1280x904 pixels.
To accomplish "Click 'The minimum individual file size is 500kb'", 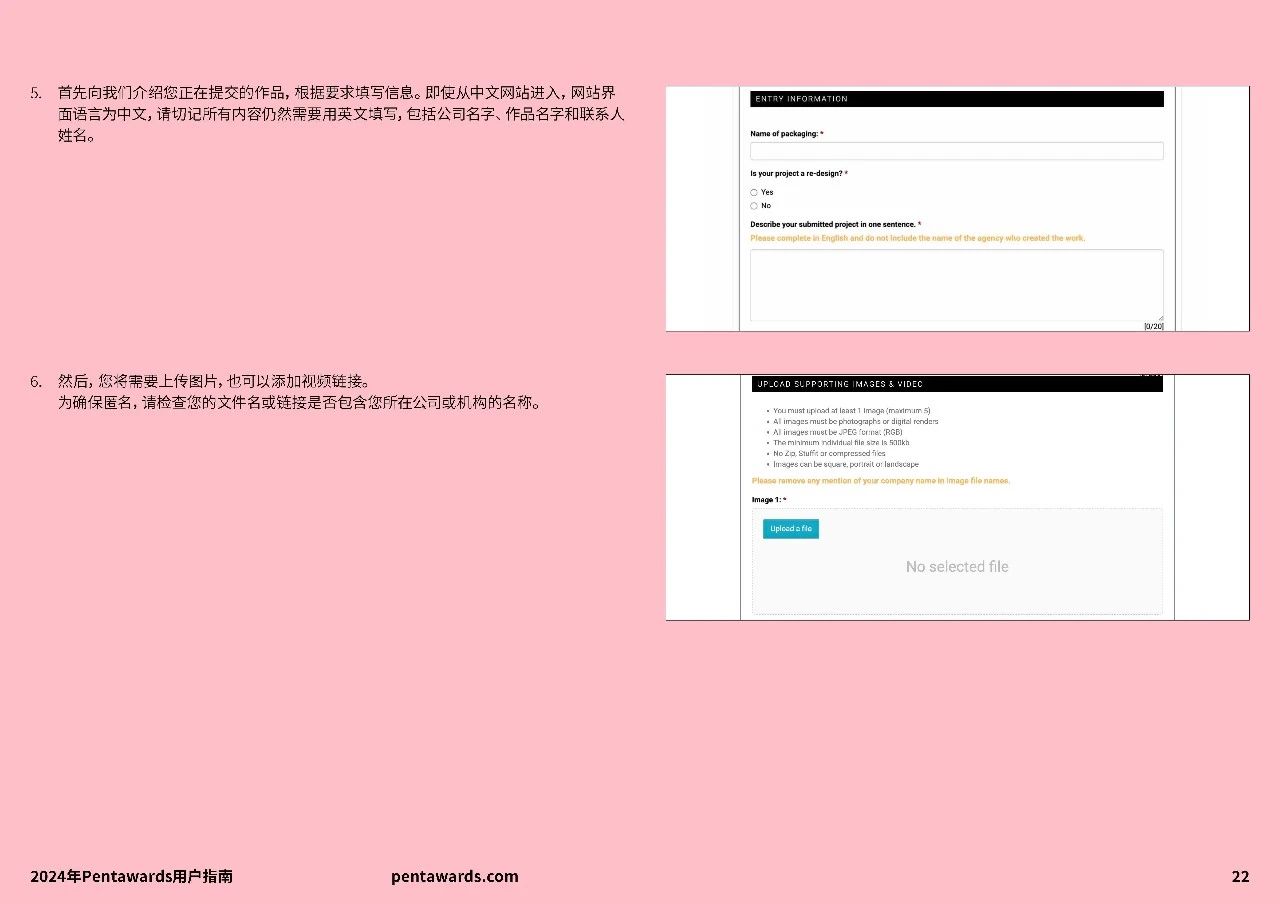I will click(841, 443).
